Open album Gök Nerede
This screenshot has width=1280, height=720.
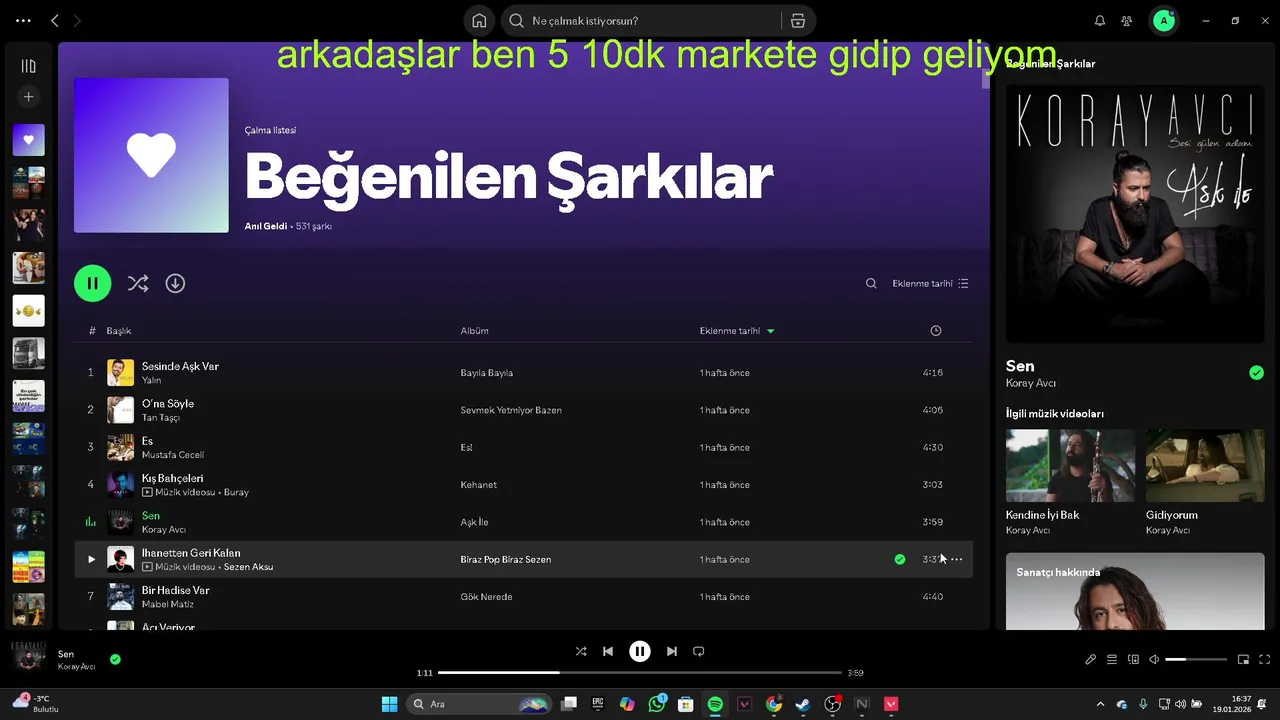coord(486,597)
